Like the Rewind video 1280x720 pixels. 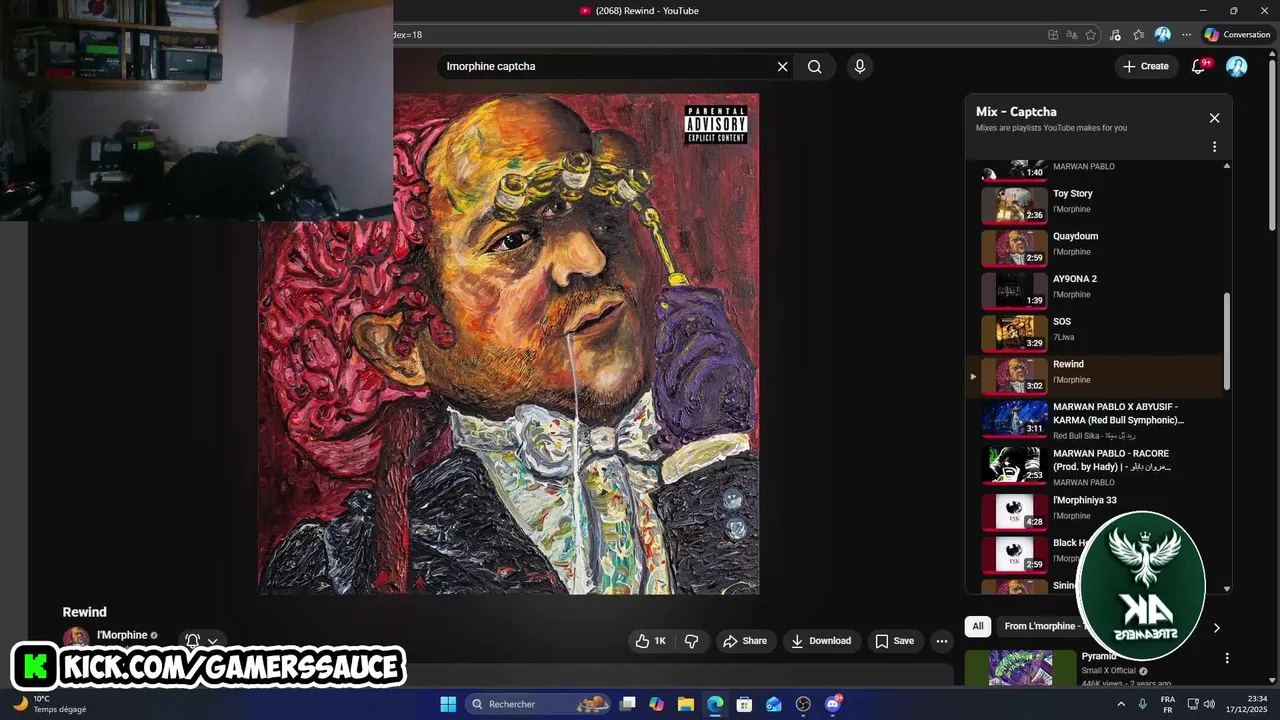click(650, 641)
